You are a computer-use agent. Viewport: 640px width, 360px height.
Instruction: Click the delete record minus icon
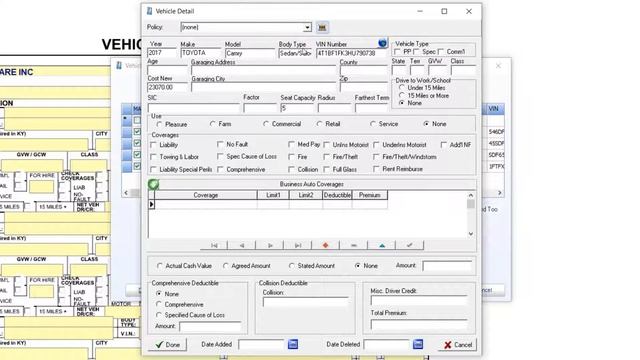(x=353, y=245)
